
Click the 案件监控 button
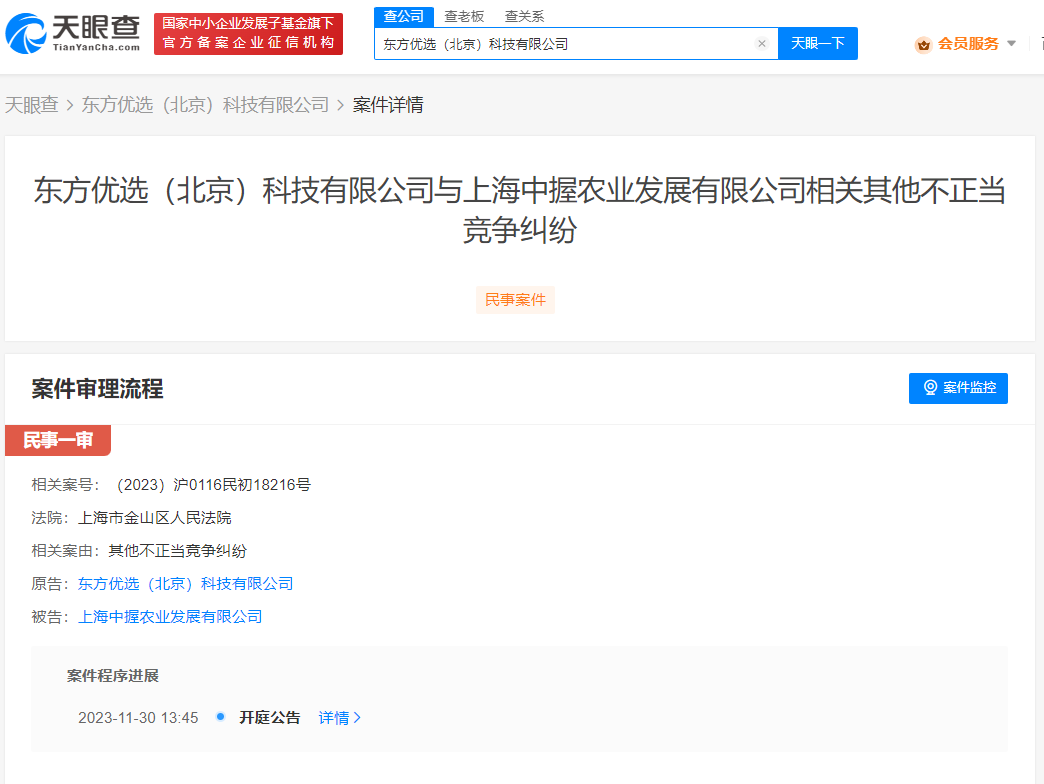(x=958, y=388)
